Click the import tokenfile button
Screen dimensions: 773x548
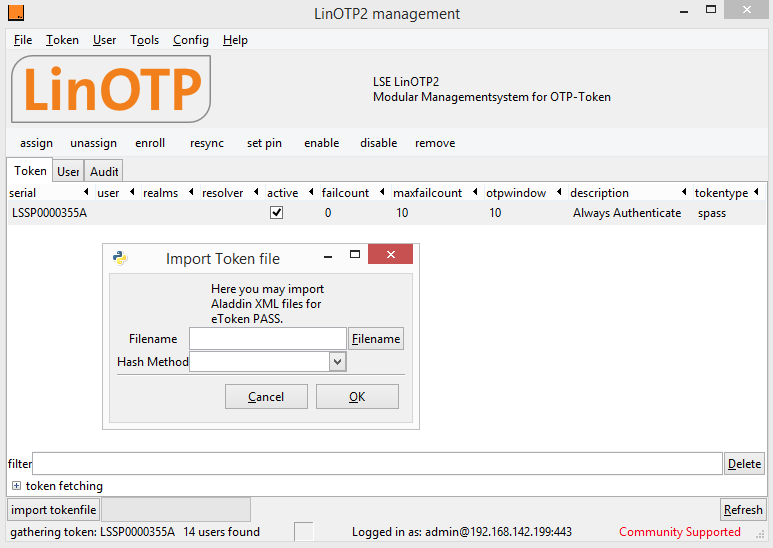tap(53, 510)
